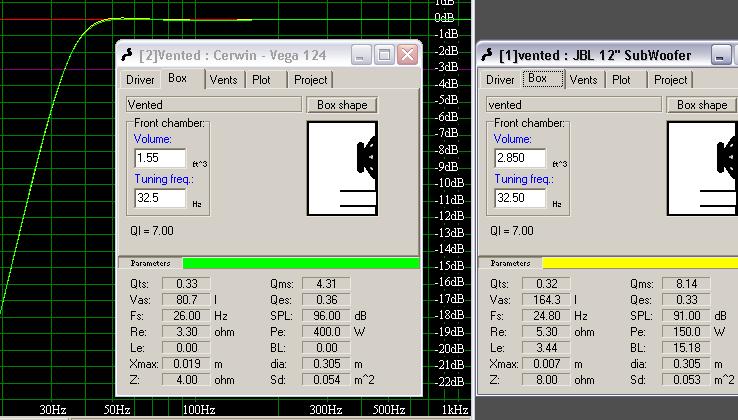Switch to Vents tab in JBL SubWoofer window
Viewport: 738px width, 420px height.
[584, 80]
